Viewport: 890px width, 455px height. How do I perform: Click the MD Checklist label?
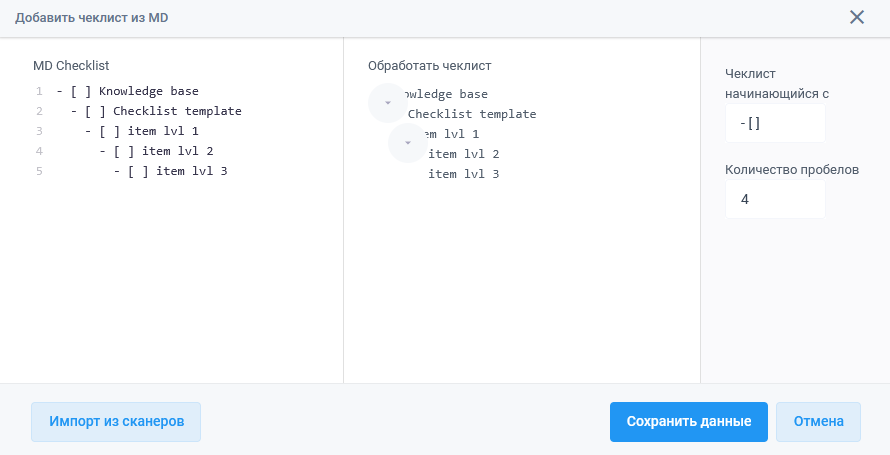pos(71,66)
